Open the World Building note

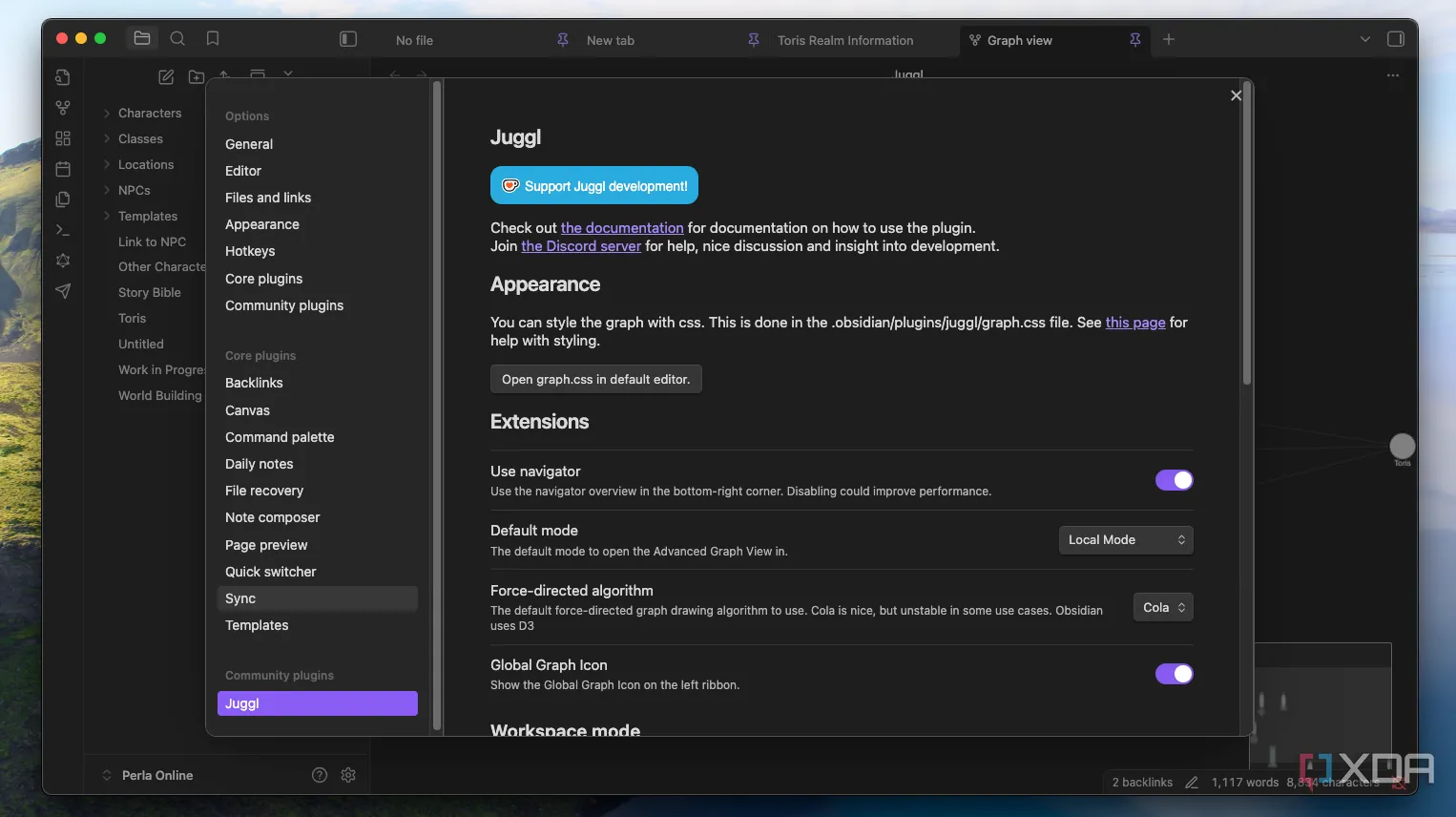tap(160, 396)
